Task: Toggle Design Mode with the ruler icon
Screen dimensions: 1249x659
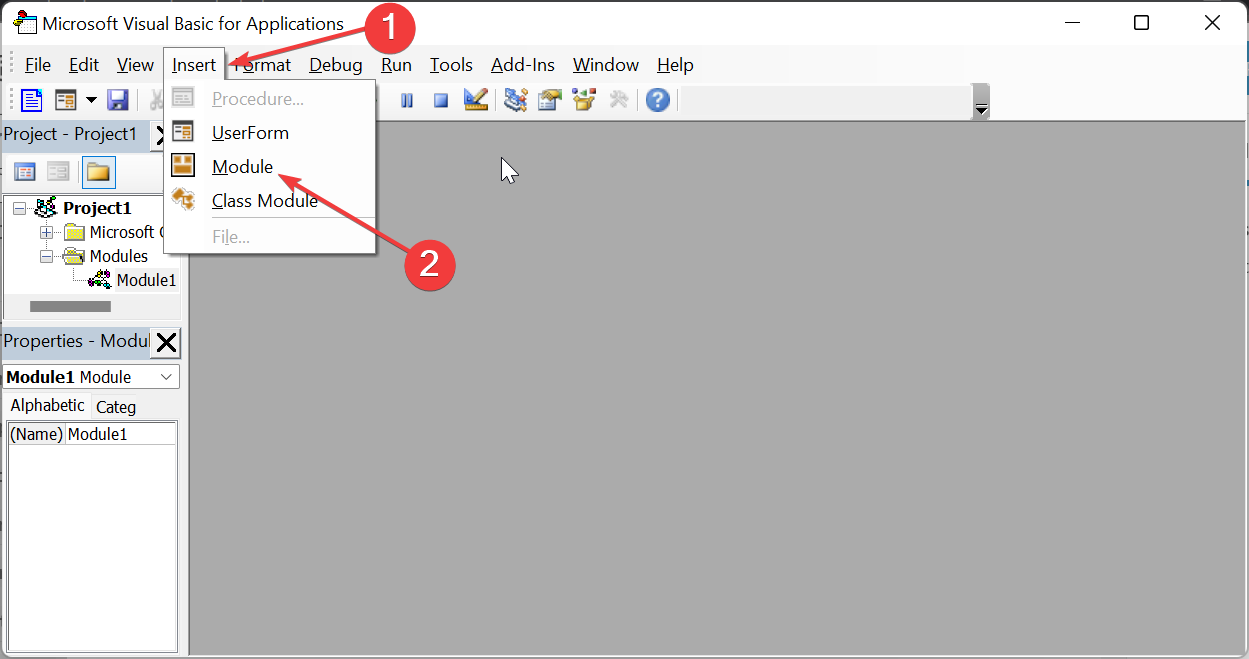Action: click(x=475, y=99)
